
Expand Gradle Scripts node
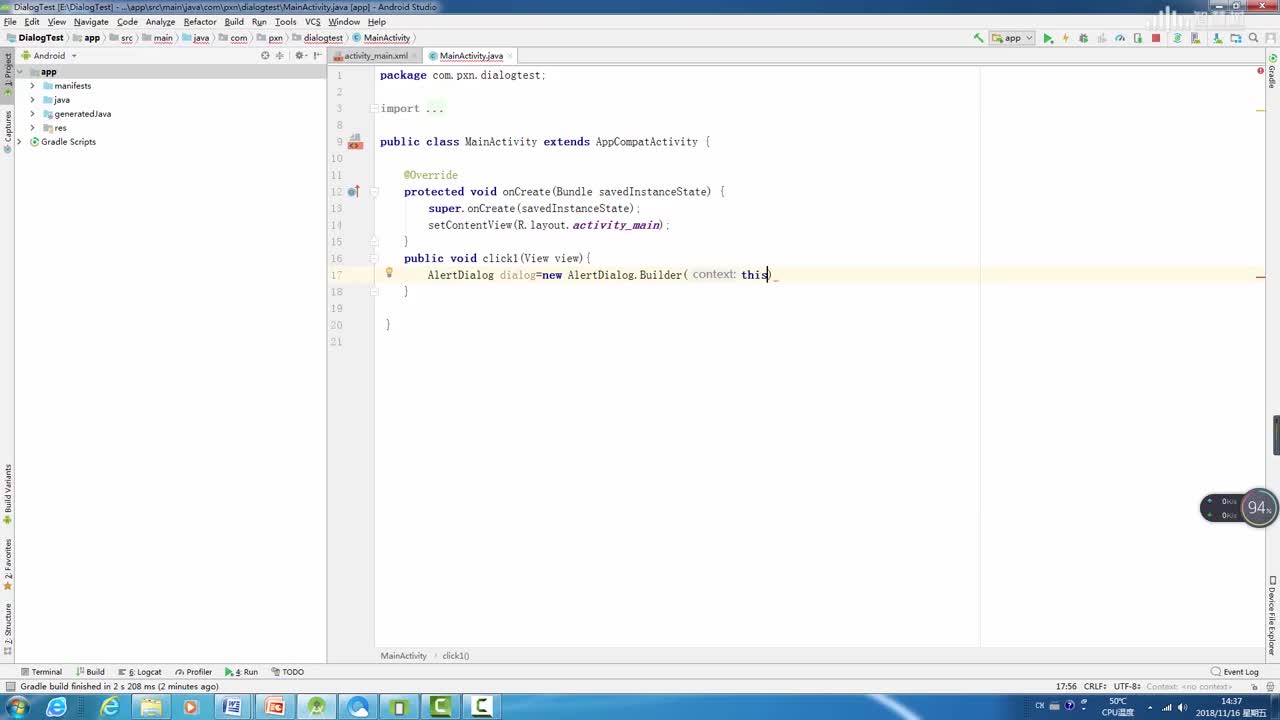click(19, 142)
